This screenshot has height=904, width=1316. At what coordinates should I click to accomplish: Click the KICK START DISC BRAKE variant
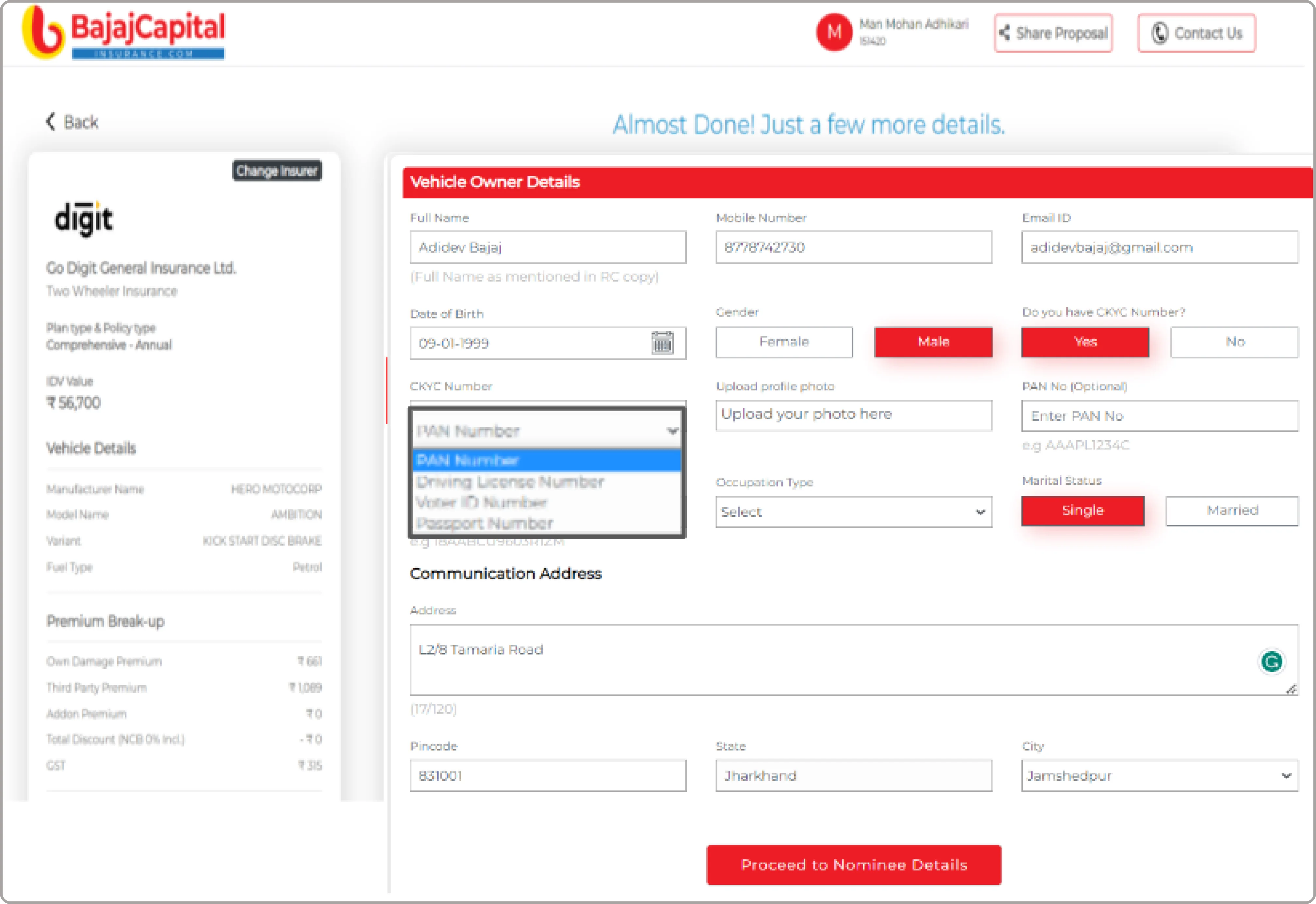[262, 541]
